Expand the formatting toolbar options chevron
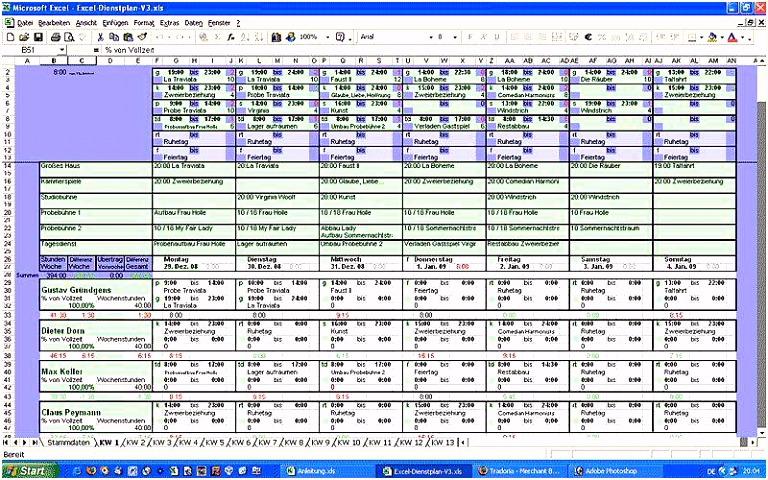The height and width of the screenshot is (480, 768). point(749,38)
